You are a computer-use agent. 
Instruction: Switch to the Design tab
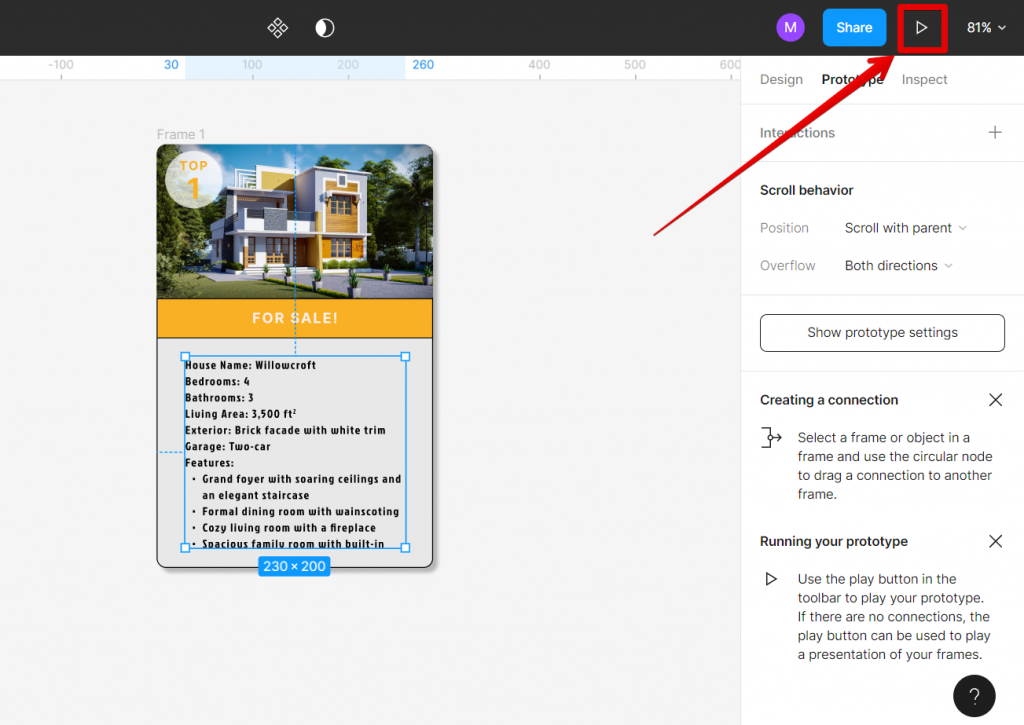(x=781, y=79)
